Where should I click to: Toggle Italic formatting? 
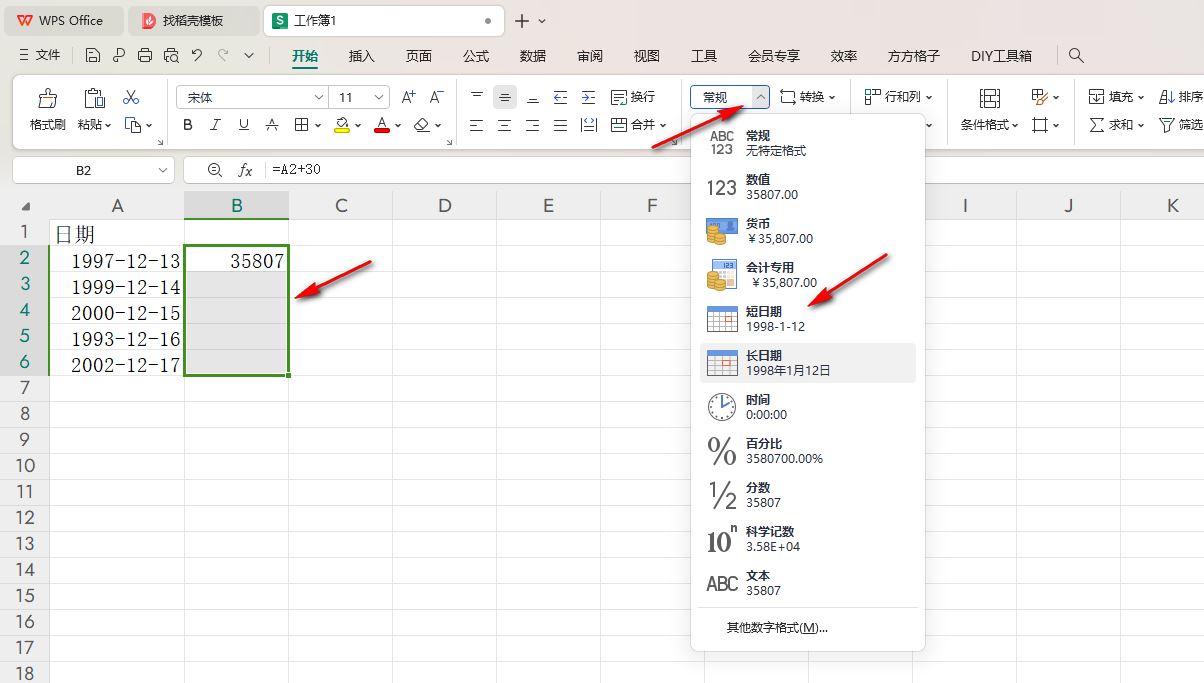(216, 125)
